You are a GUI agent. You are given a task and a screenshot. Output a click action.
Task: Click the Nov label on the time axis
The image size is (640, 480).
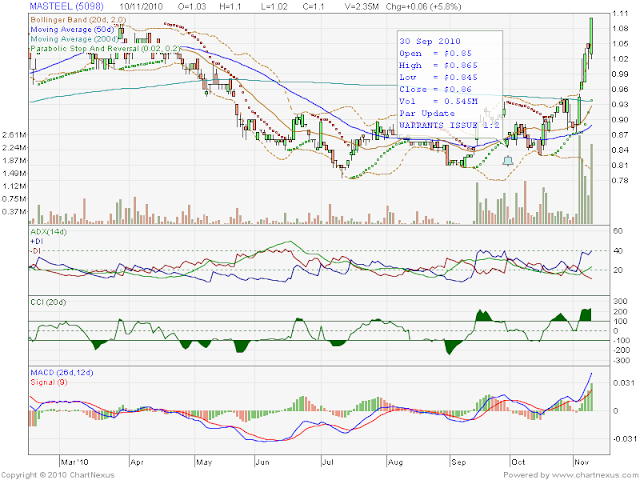coord(582,462)
